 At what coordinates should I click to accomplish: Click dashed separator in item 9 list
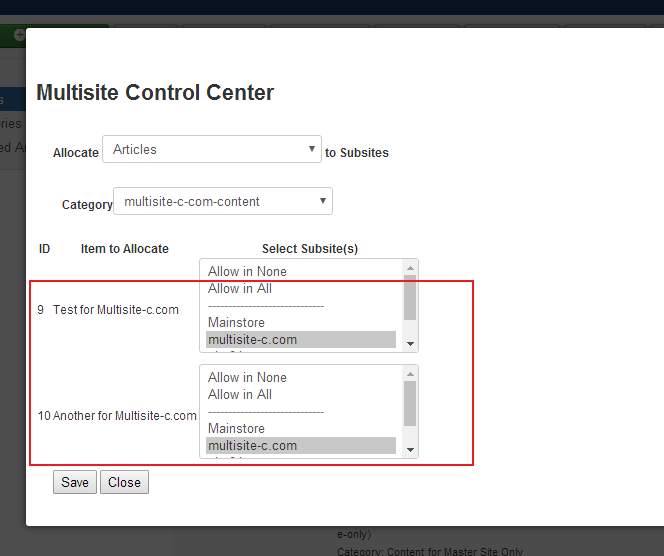point(266,306)
